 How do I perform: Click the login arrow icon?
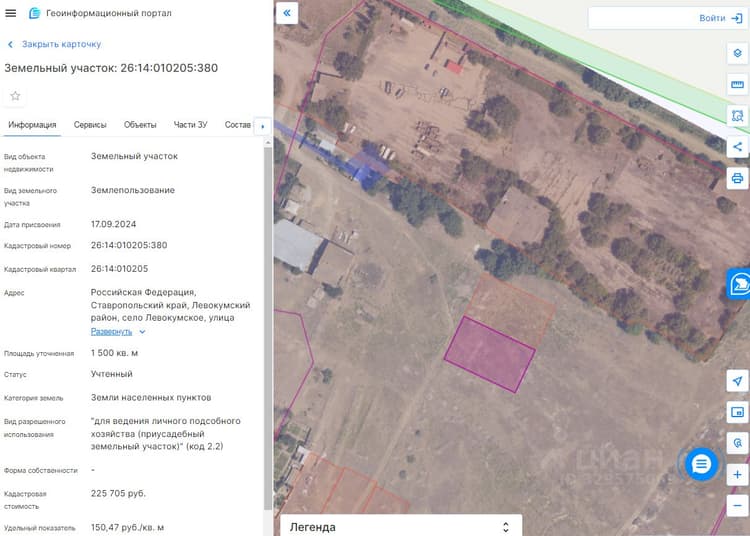click(737, 18)
